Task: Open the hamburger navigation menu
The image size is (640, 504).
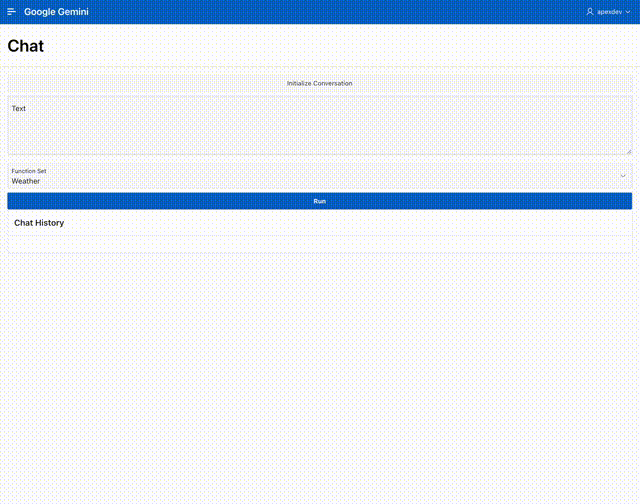Action: (x=11, y=12)
